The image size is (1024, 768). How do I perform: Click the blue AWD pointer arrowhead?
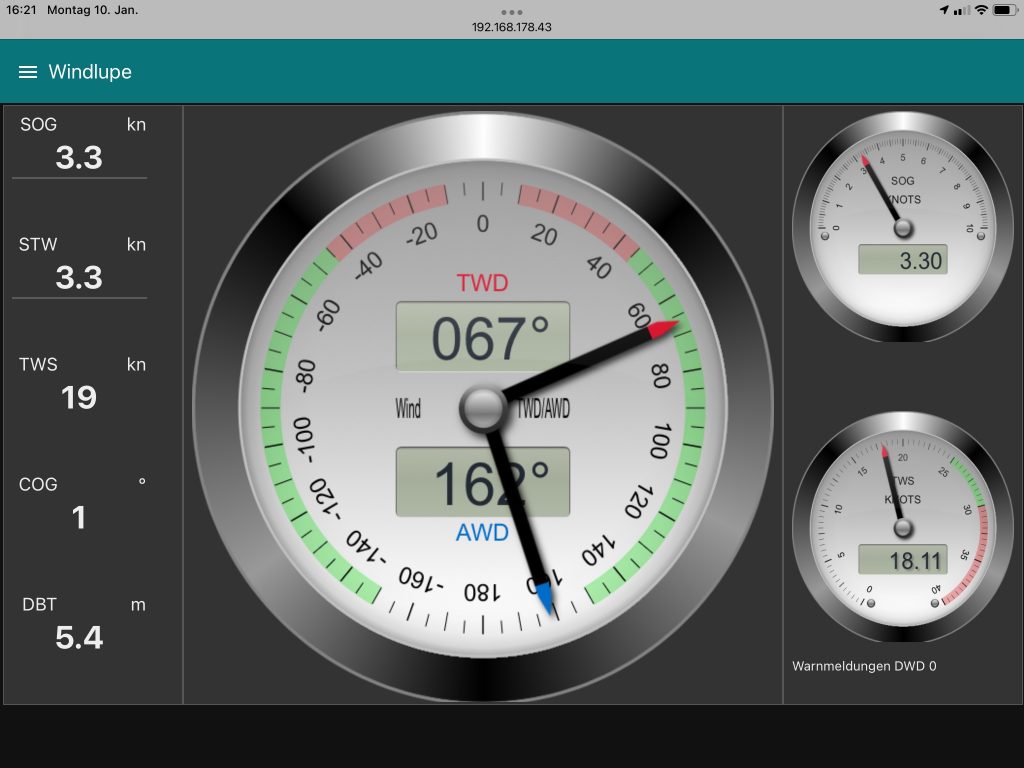(544, 596)
